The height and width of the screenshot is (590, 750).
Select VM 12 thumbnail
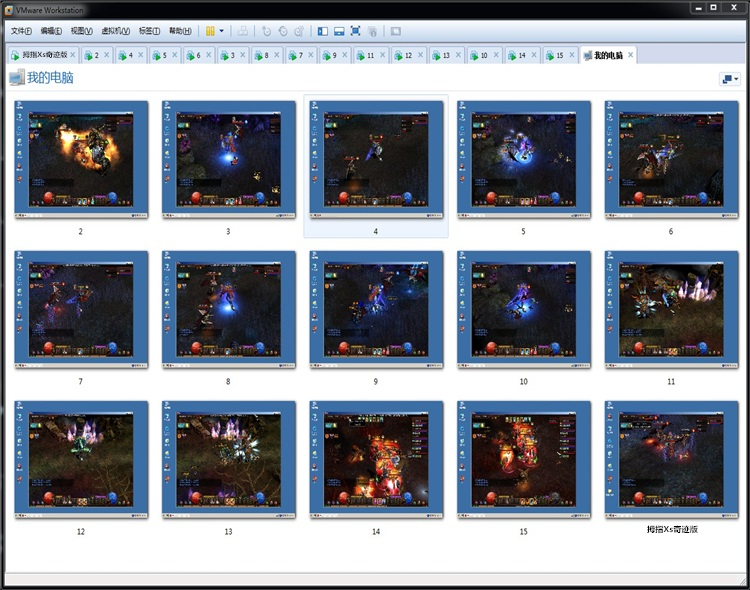click(x=81, y=460)
